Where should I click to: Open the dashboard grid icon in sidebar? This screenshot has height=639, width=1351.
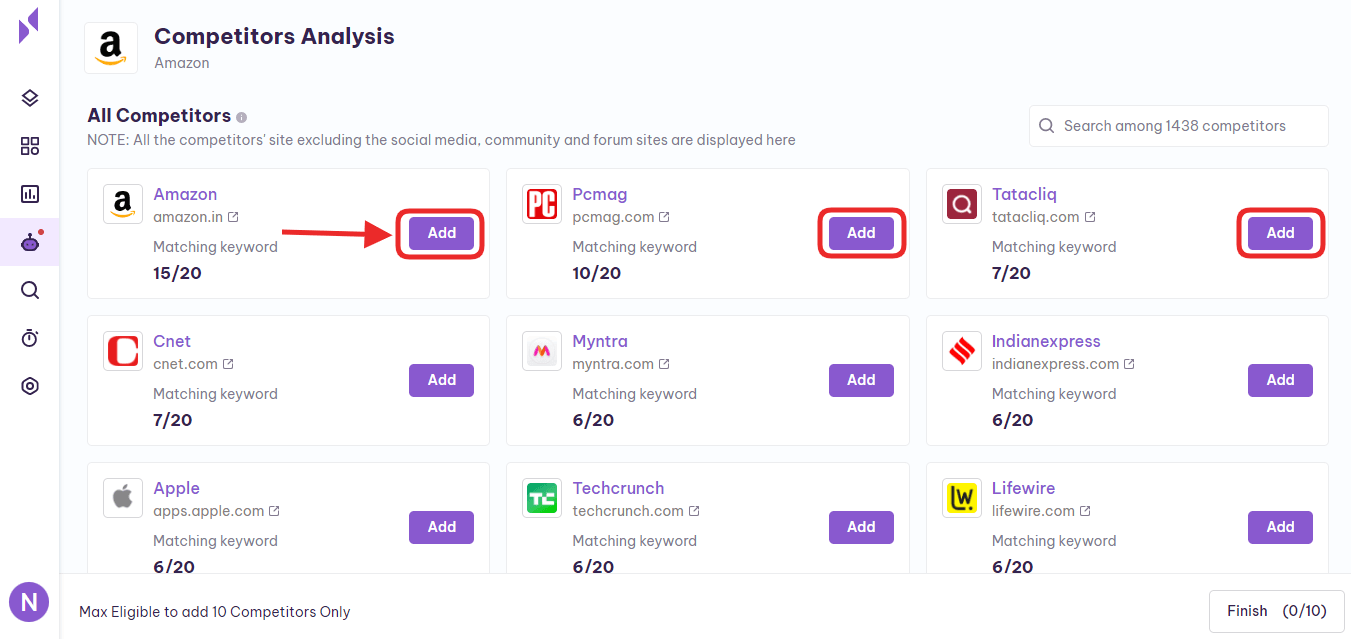pyautogui.click(x=30, y=147)
